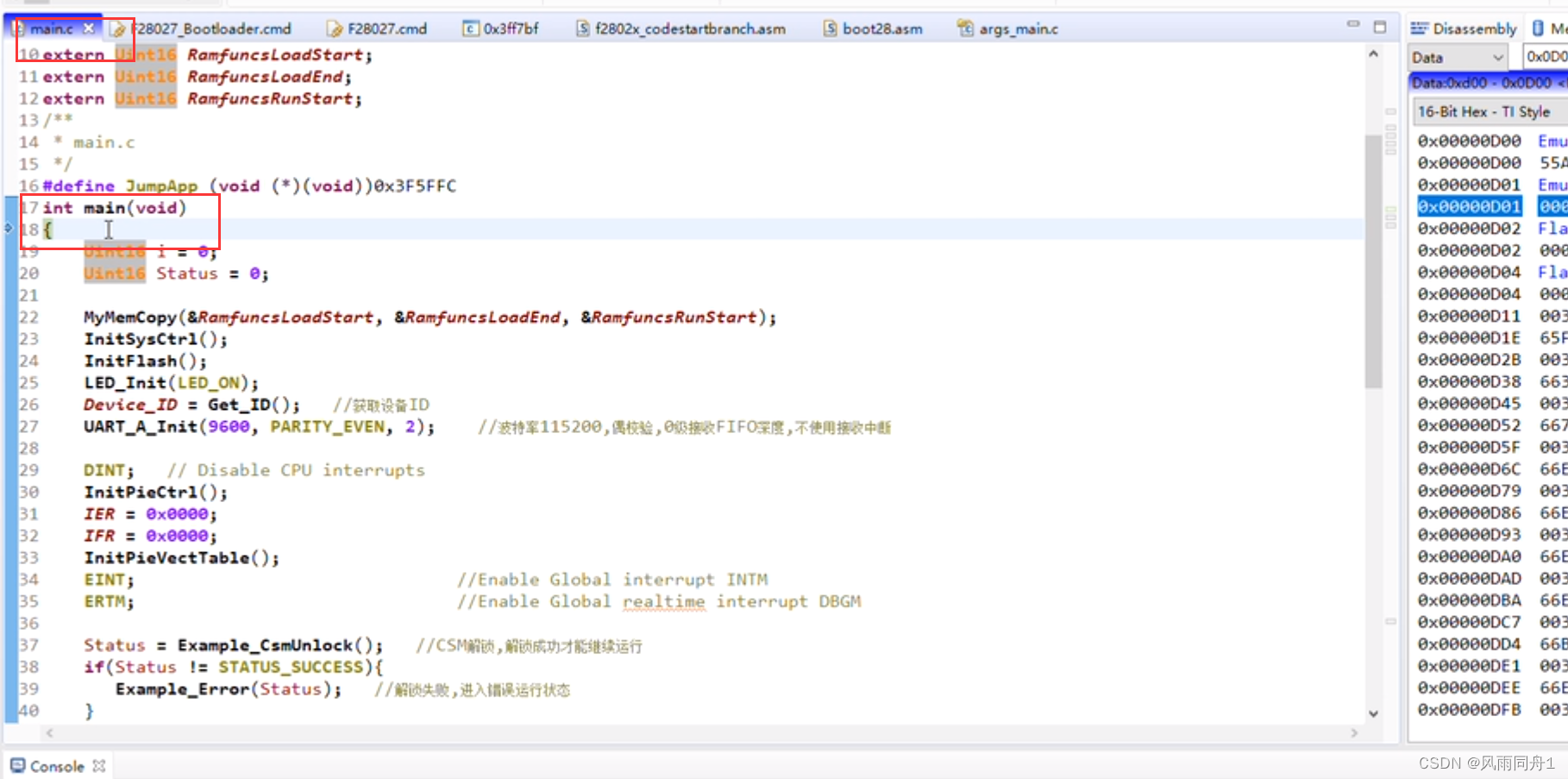Click the IER = 0x0000 line
This screenshot has width=1568, height=779.
pyautogui.click(x=150, y=513)
